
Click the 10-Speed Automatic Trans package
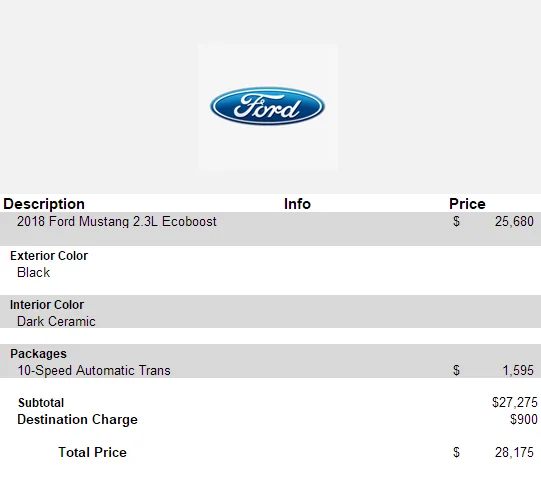[94, 371]
